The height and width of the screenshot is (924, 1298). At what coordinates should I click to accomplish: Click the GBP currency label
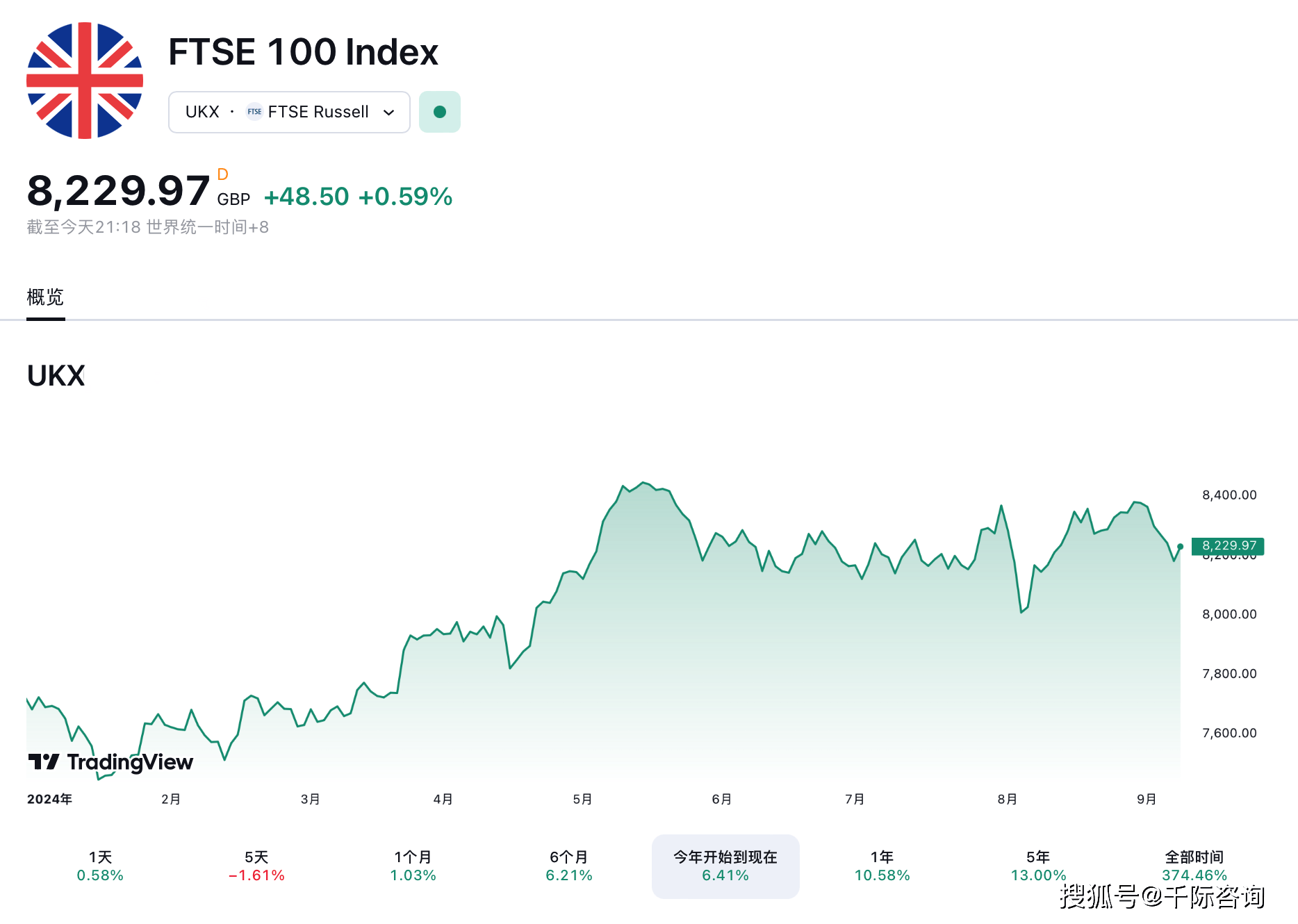[233, 200]
